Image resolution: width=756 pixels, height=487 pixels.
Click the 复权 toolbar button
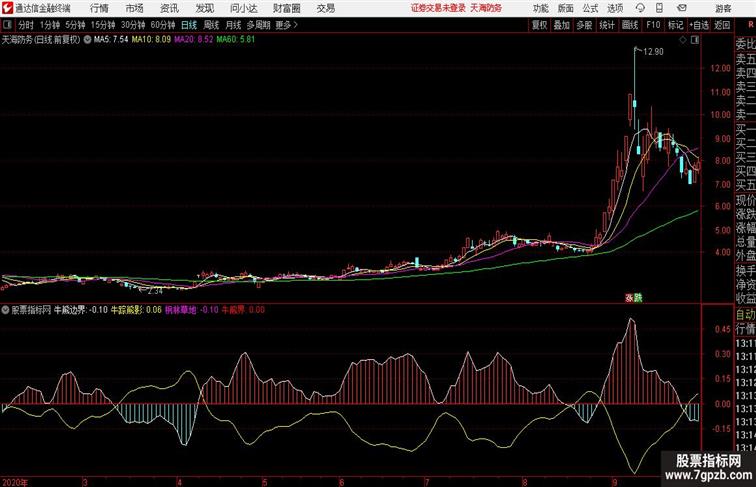540,25
